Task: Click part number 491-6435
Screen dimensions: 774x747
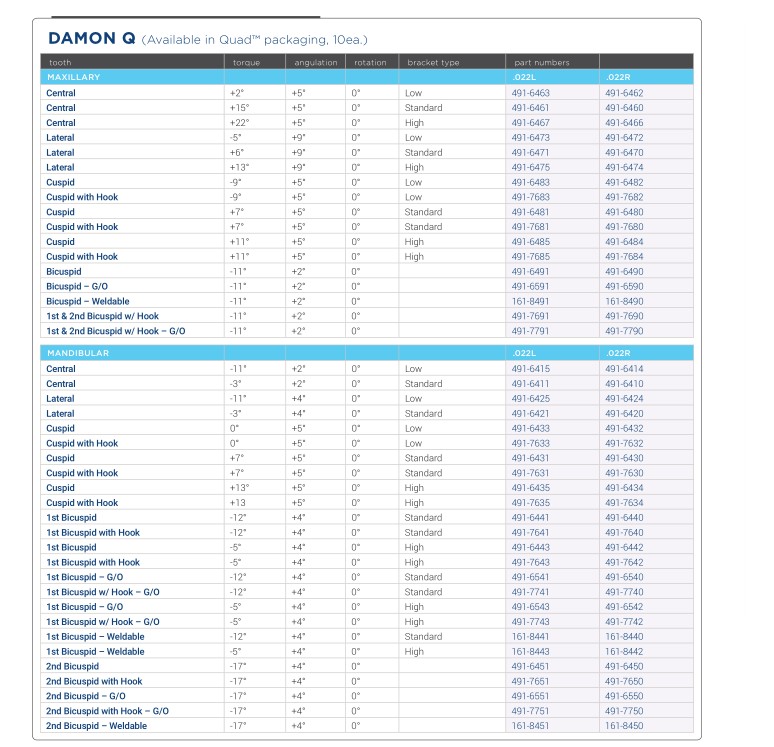Action: pos(531,488)
